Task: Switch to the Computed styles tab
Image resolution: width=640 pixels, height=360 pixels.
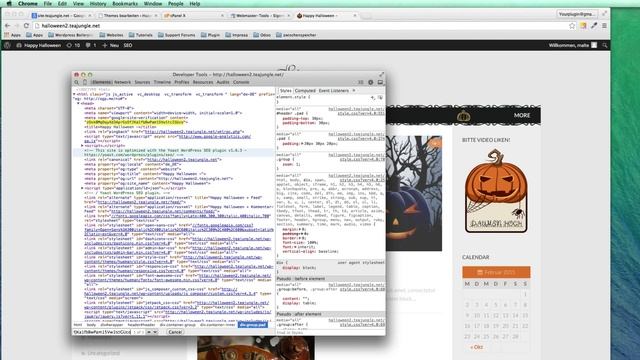Action: click(x=305, y=91)
